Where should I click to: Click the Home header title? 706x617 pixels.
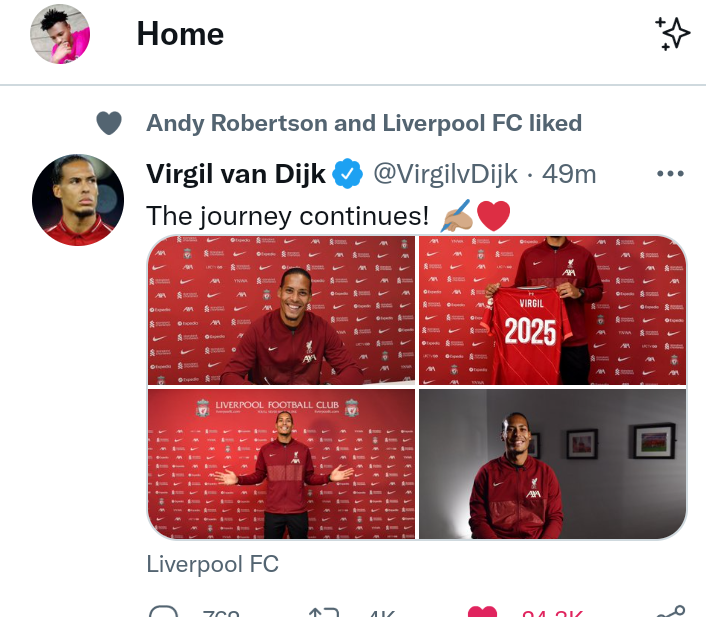click(x=180, y=34)
